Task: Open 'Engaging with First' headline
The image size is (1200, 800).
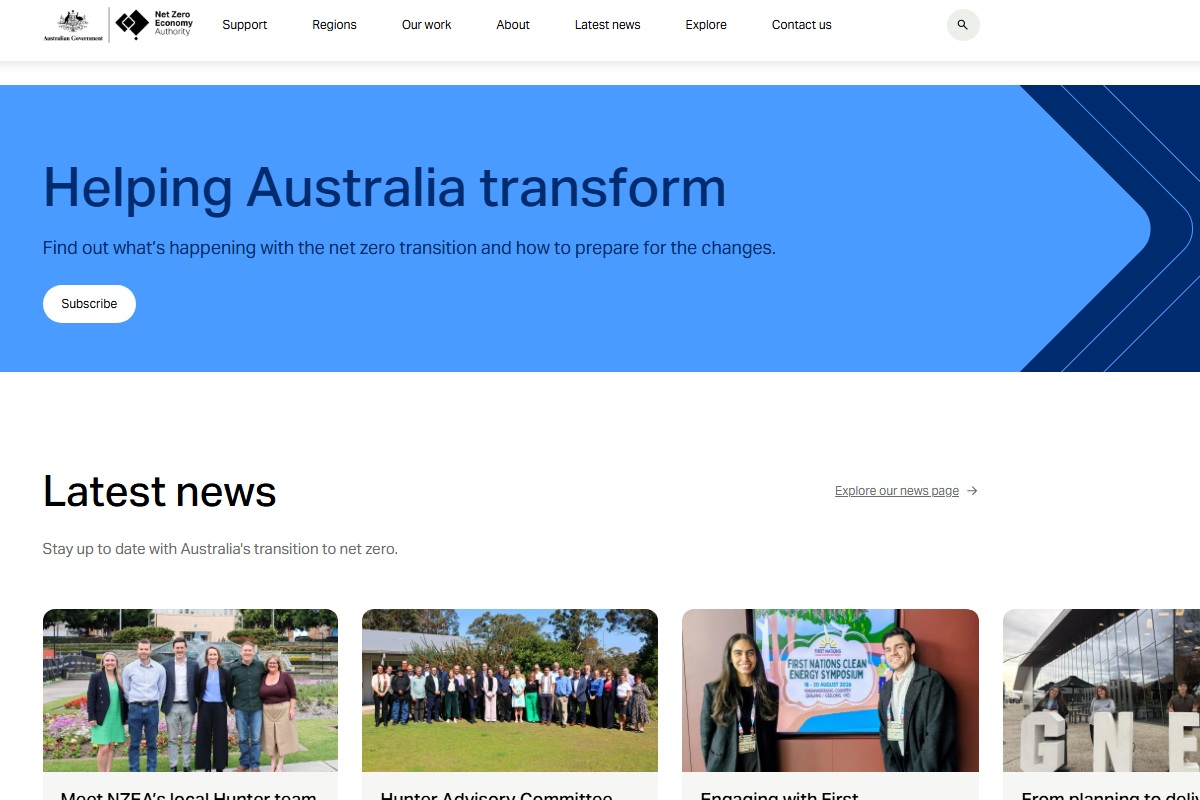Action: [x=780, y=795]
